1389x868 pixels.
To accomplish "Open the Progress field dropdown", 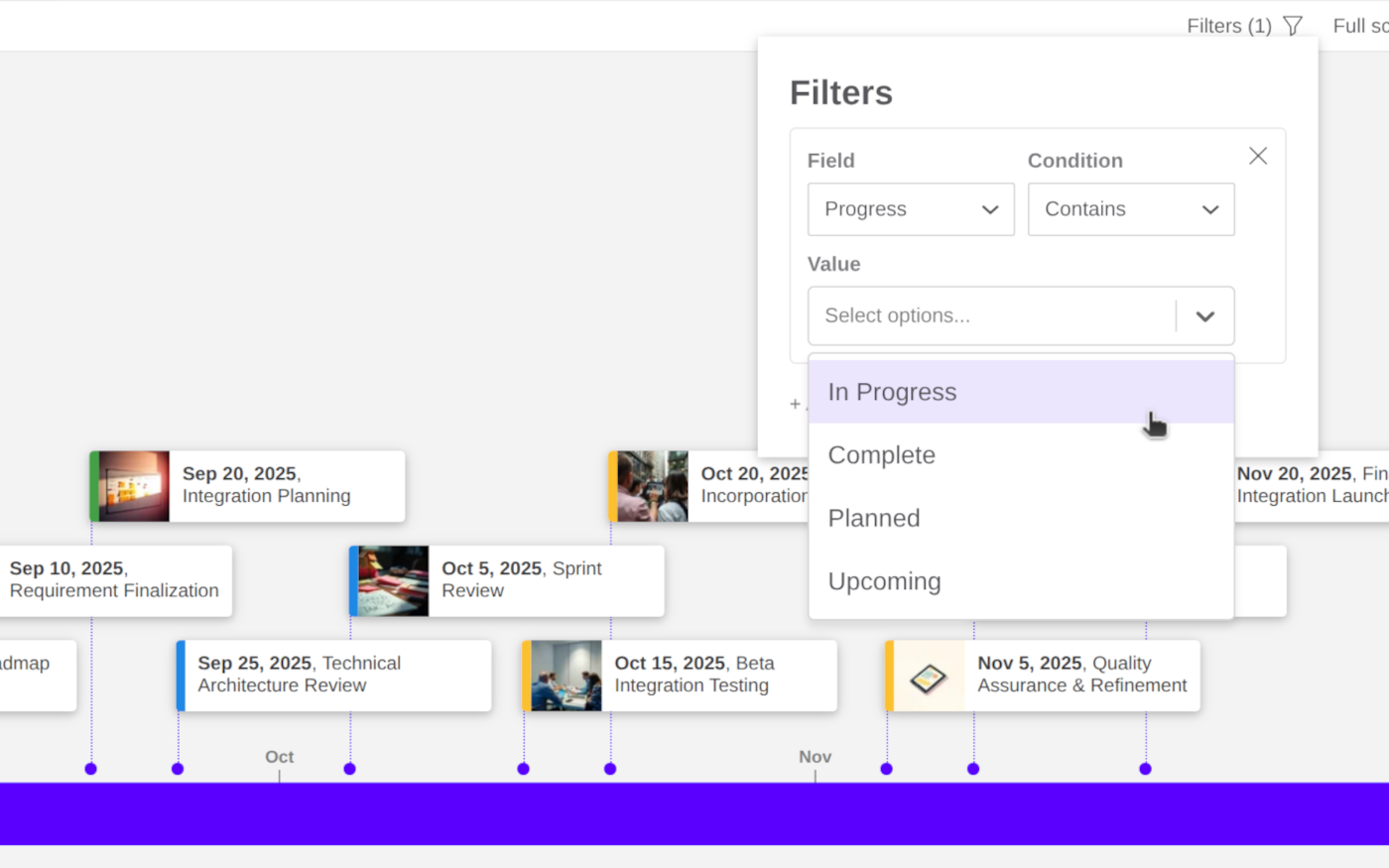I will (x=910, y=209).
